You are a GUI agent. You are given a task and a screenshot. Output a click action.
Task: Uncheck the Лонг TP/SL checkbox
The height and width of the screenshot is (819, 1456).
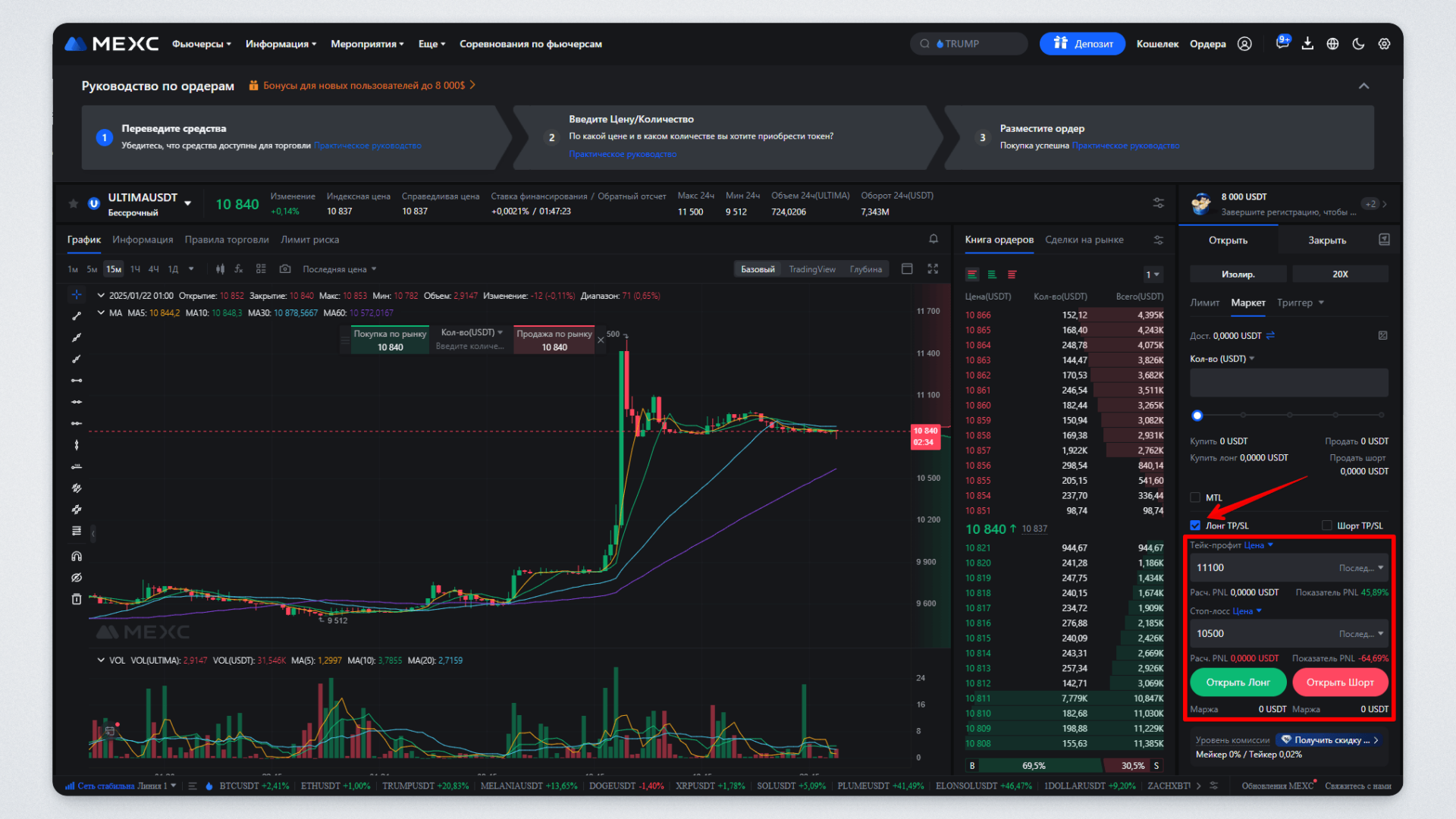[x=1195, y=526]
